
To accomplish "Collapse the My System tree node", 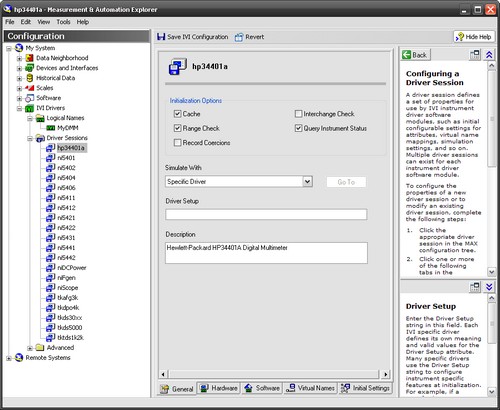I will 9,49.
